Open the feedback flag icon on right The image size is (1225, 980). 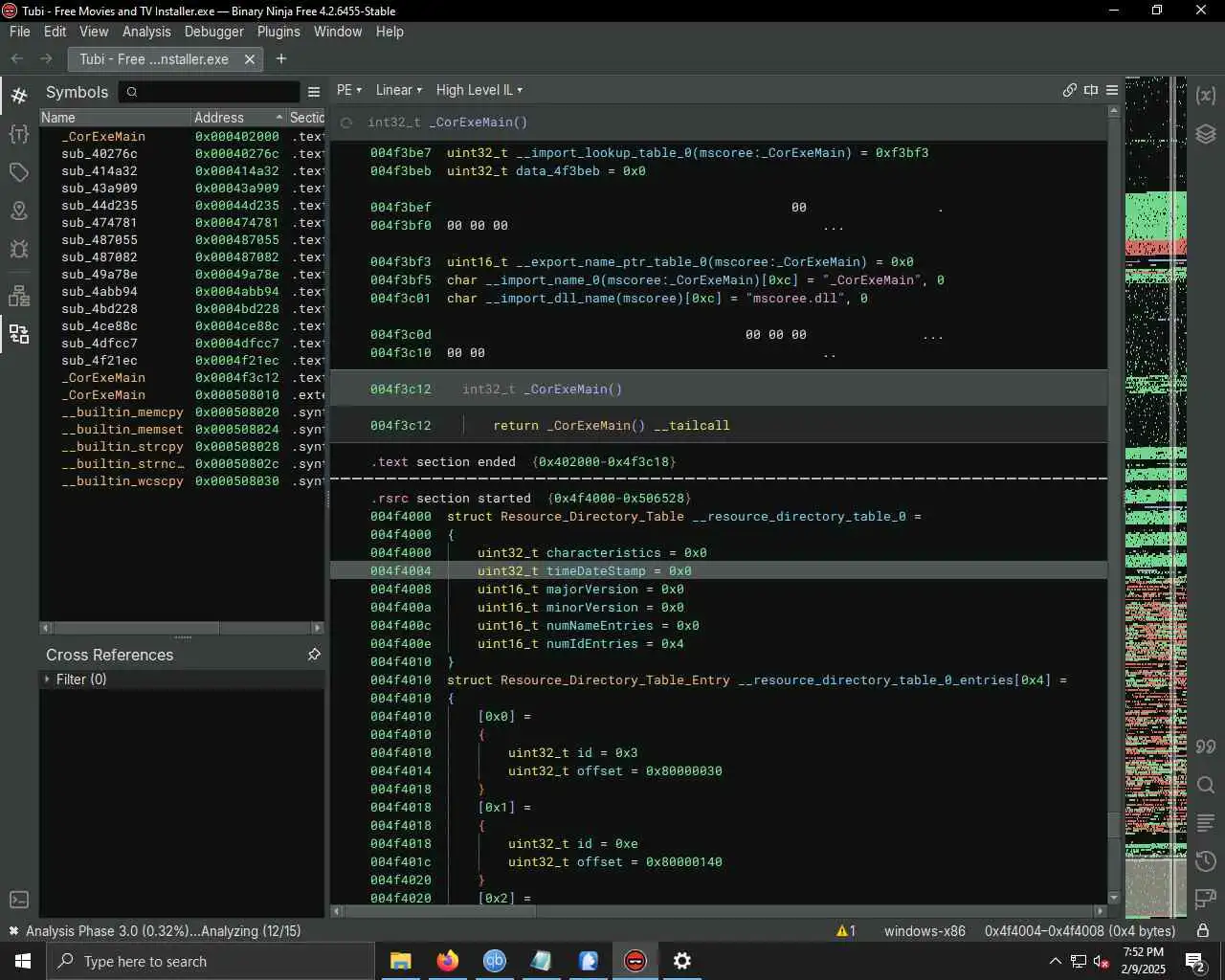[1206, 900]
